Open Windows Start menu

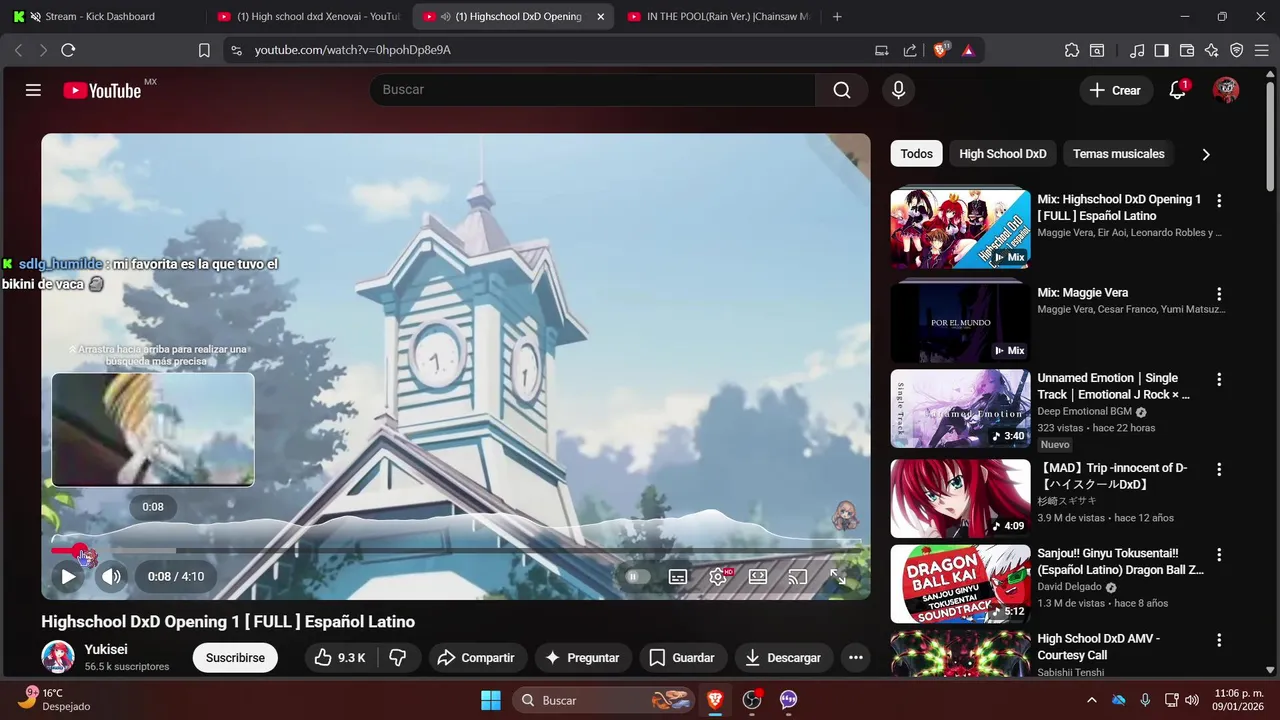click(491, 700)
